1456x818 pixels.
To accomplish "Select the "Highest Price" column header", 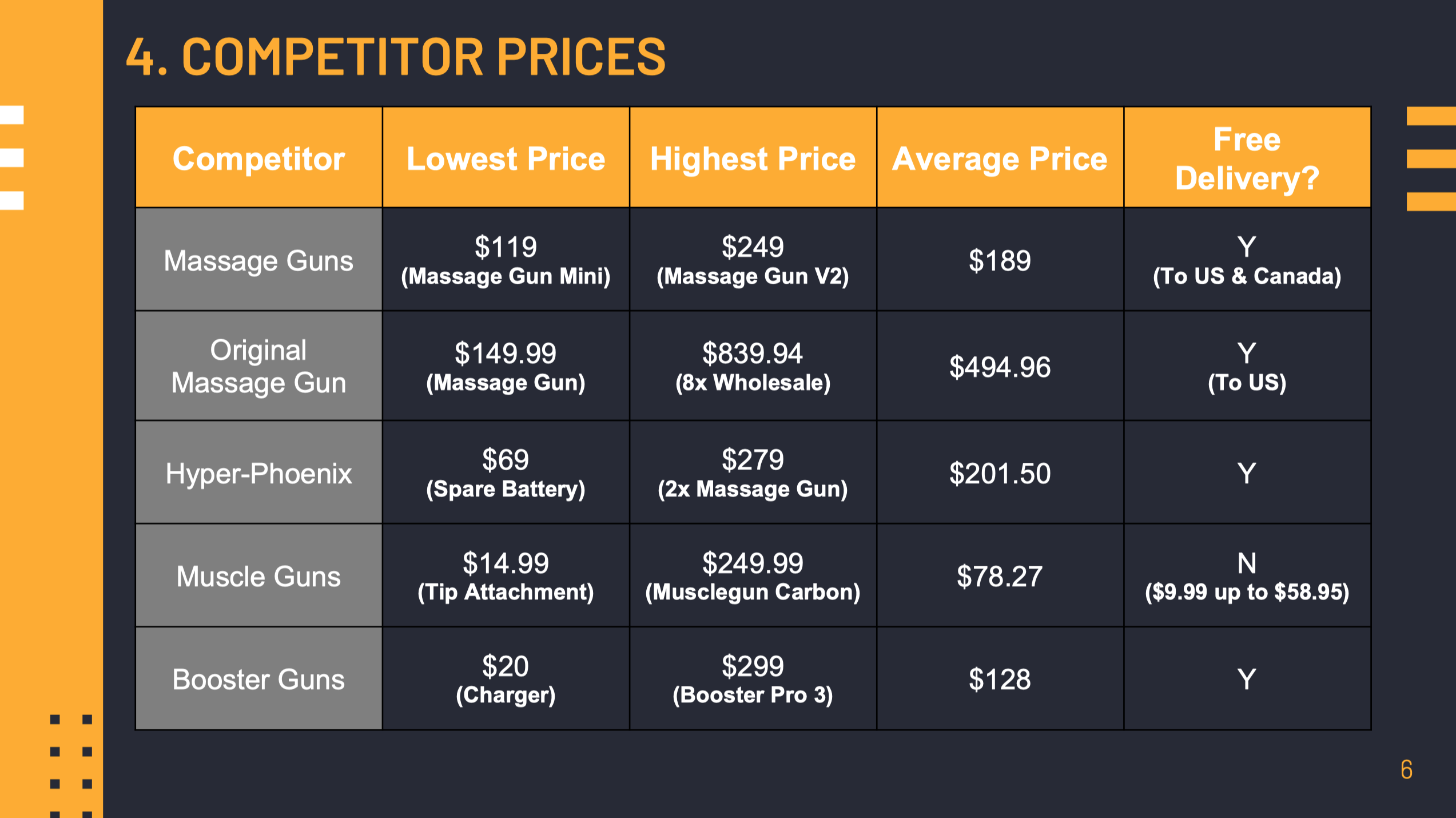I will pos(753,157).
